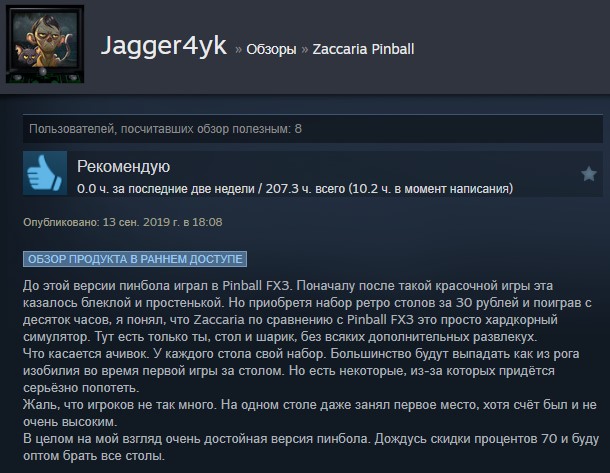This screenshot has height=473, width=610.
Task: Click the 10.2 ч. в момент написания text
Action: (x=431, y=189)
